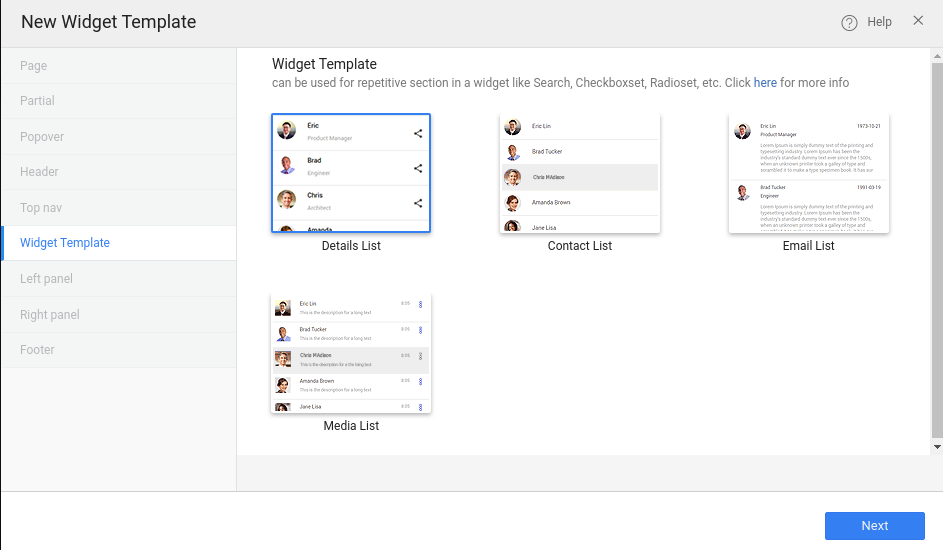Click the Help question mark icon
Viewport: 943px width, 550px height.
(850, 23)
